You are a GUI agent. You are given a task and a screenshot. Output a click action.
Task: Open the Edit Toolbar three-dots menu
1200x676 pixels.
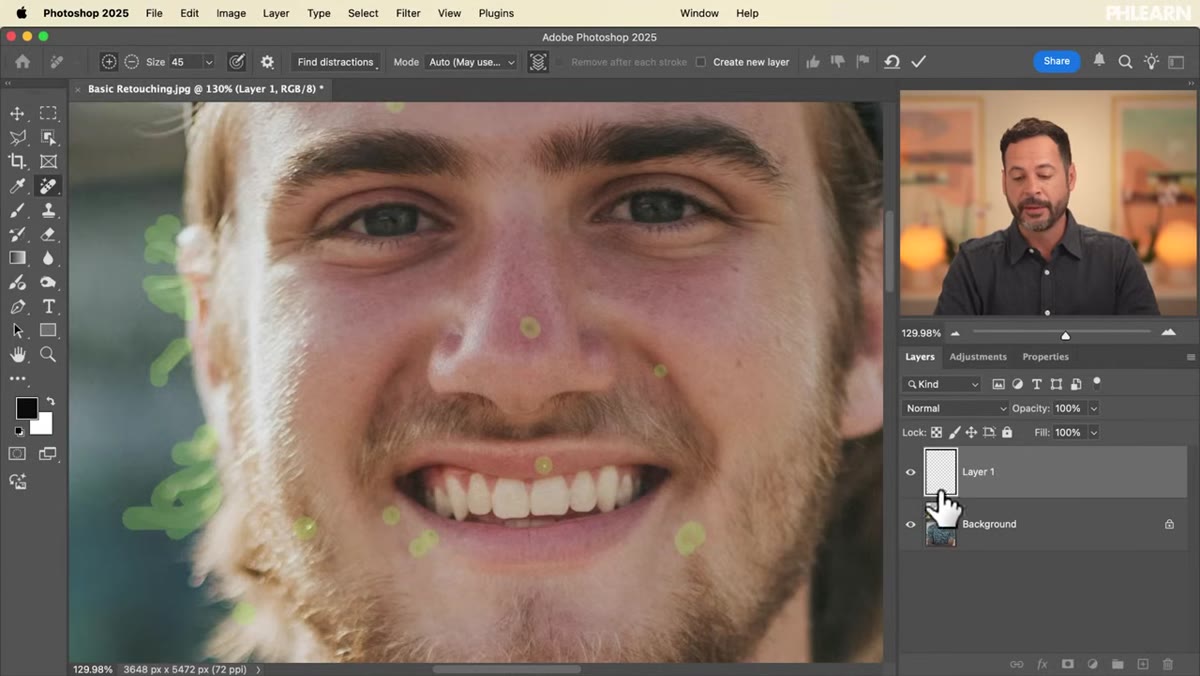pyautogui.click(x=17, y=379)
